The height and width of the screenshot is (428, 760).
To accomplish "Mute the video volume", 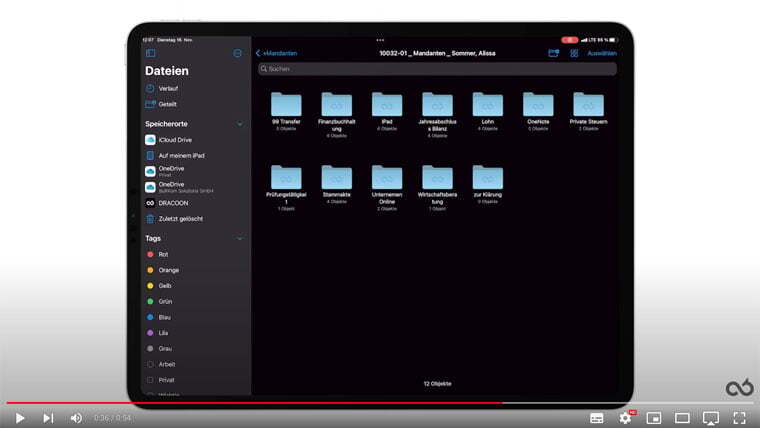I will click(76, 418).
